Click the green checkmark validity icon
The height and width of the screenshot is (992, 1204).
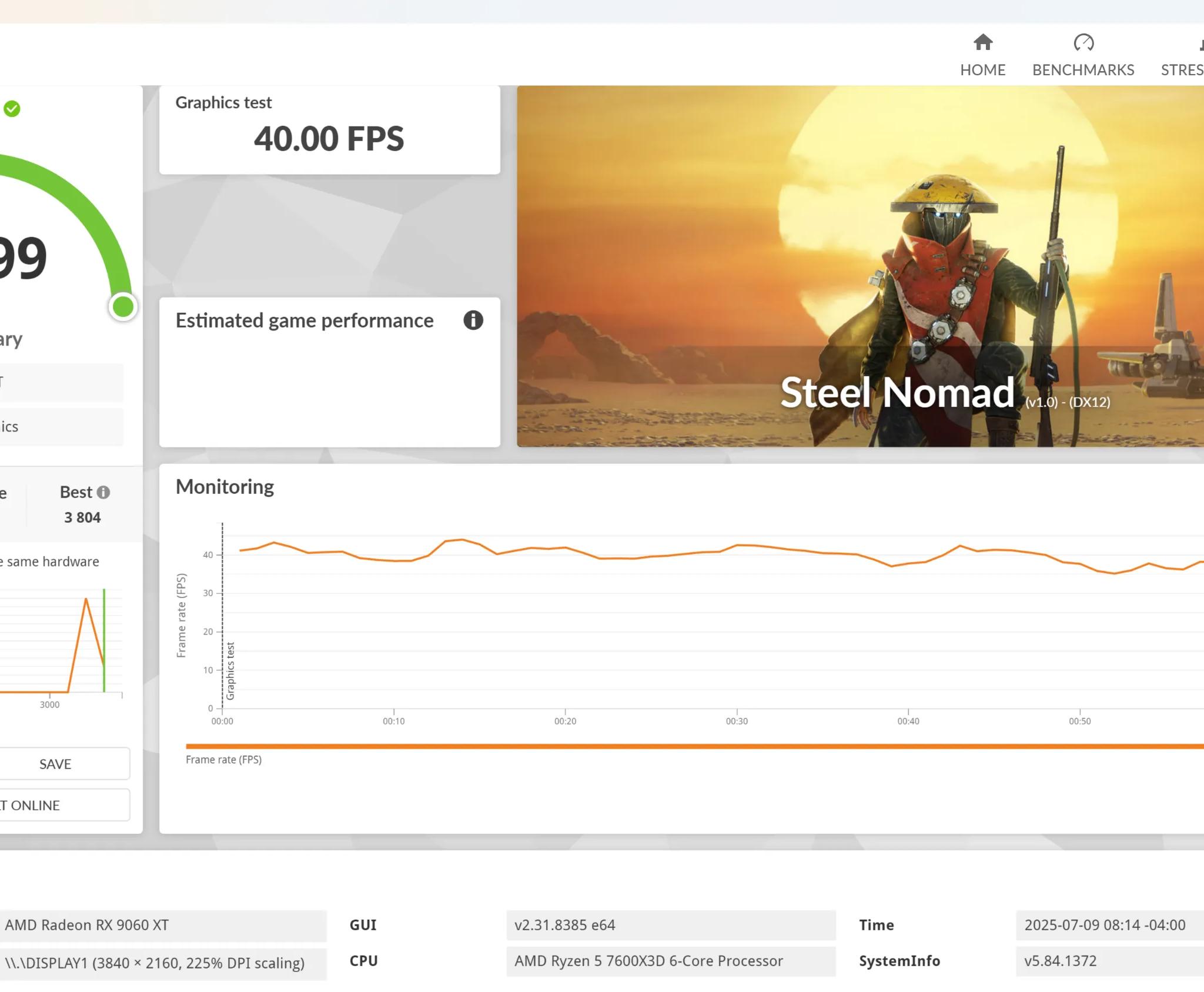point(12,109)
